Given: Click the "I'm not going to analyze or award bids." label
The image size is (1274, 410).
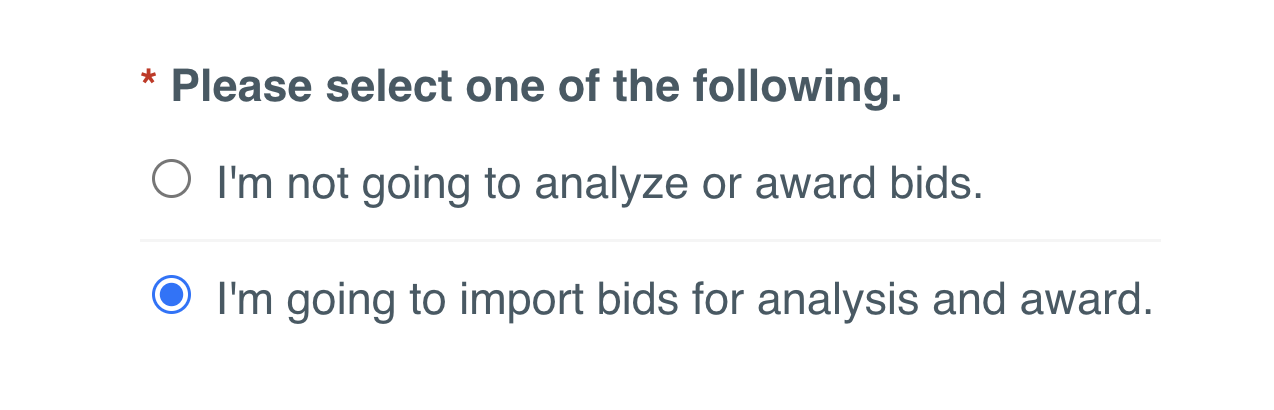Looking at the screenshot, I should [x=599, y=183].
